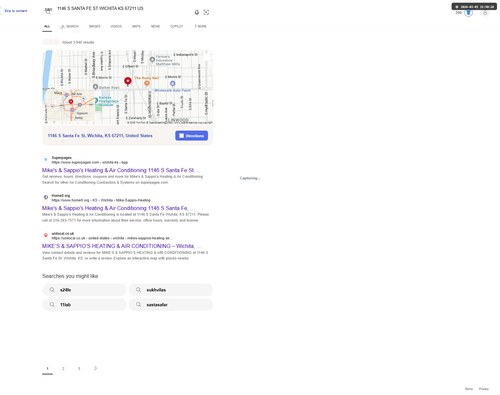
Task: Go to results page 3
Action: pos(79,368)
